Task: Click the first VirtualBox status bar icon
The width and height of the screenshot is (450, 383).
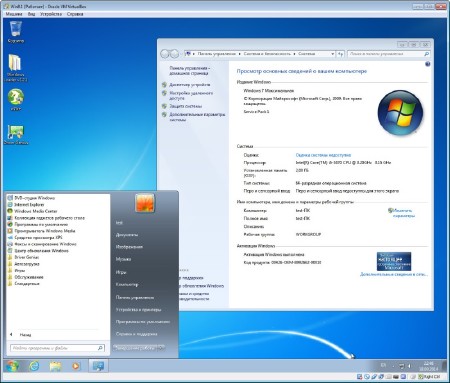Action: [359, 377]
